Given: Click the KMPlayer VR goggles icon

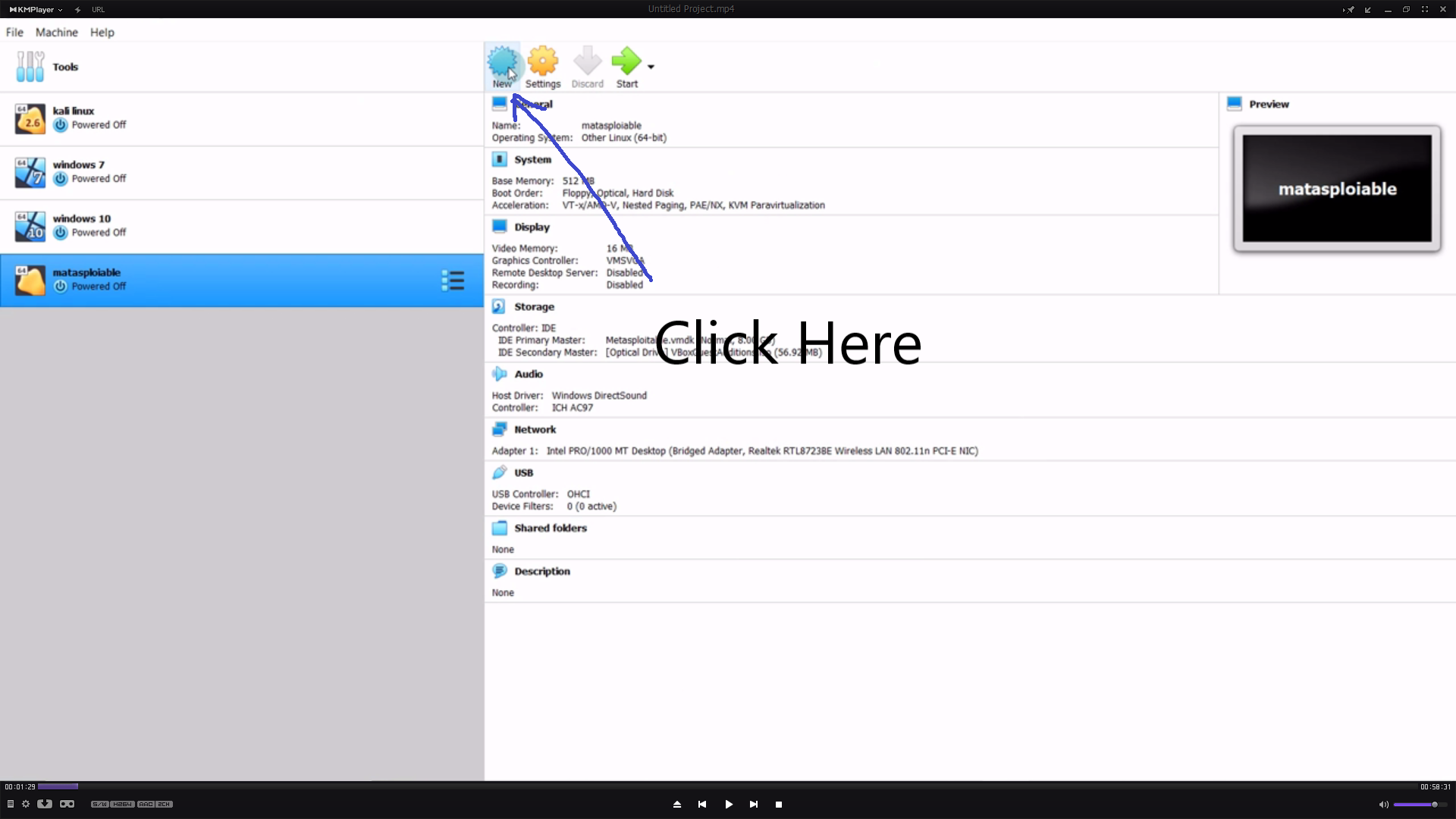Looking at the screenshot, I should (67, 804).
